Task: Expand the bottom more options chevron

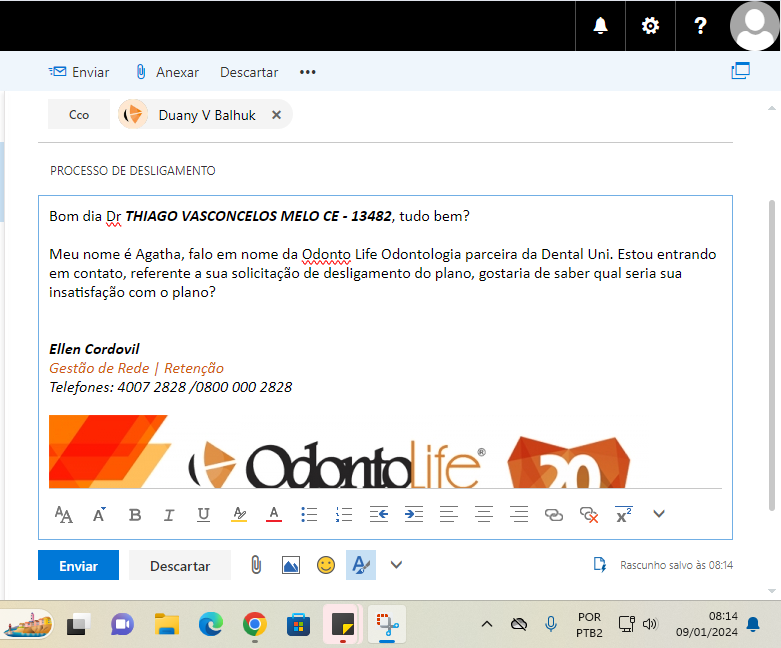Action: tap(396, 565)
